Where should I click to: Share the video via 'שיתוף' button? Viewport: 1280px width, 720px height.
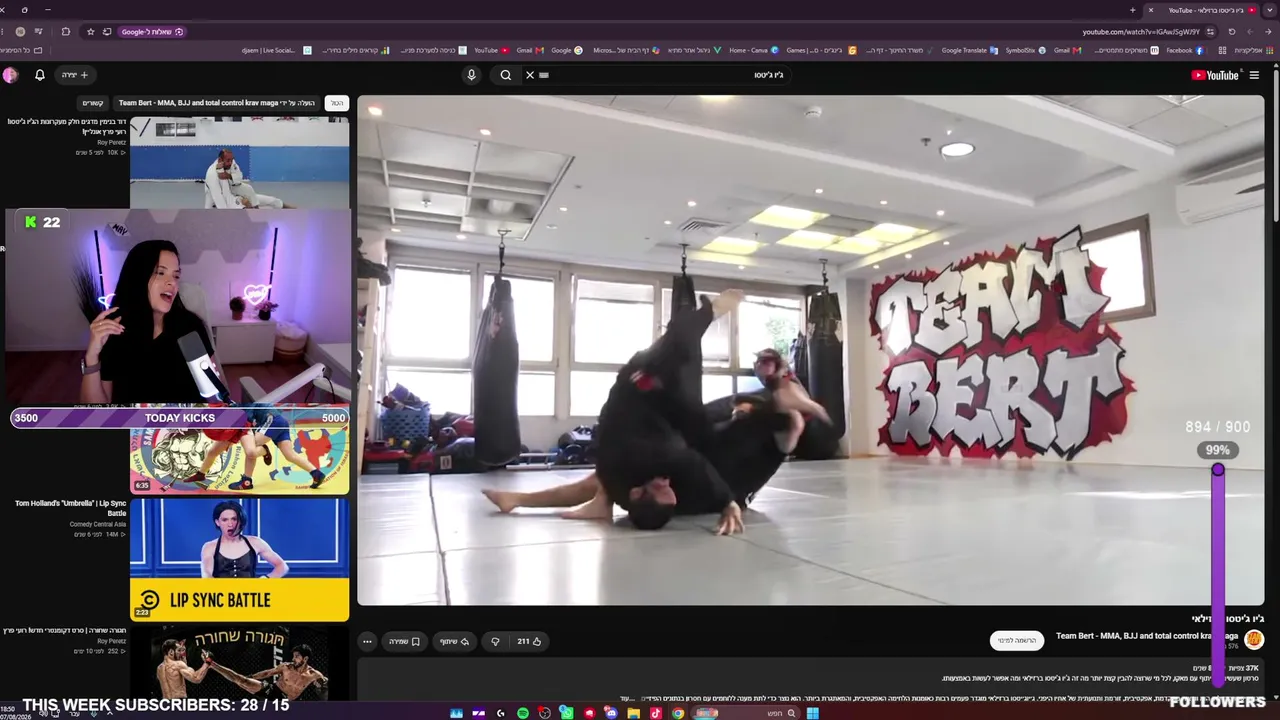(x=454, y=641)
